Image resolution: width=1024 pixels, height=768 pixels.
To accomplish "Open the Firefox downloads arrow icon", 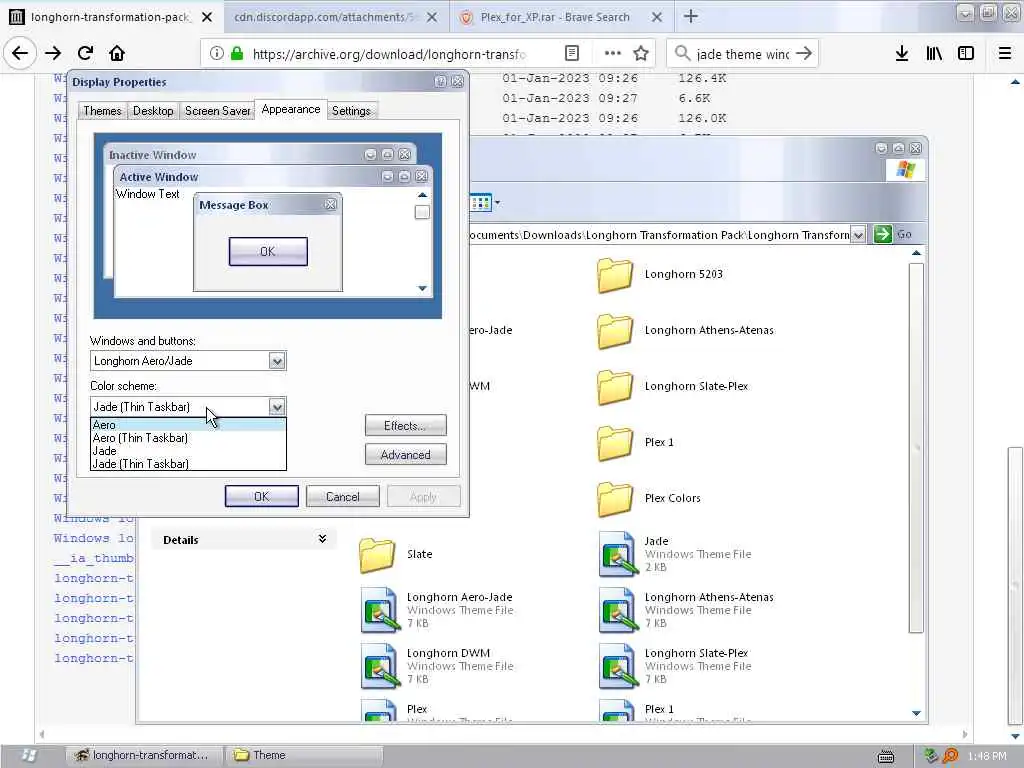I will [901, 54].
